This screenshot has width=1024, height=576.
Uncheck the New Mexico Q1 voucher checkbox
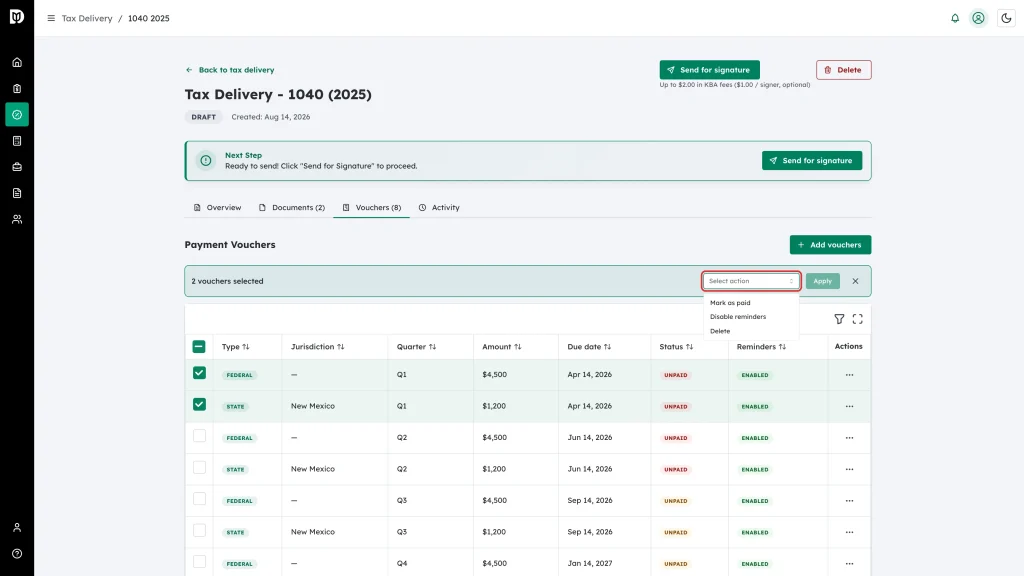[199, 404]
